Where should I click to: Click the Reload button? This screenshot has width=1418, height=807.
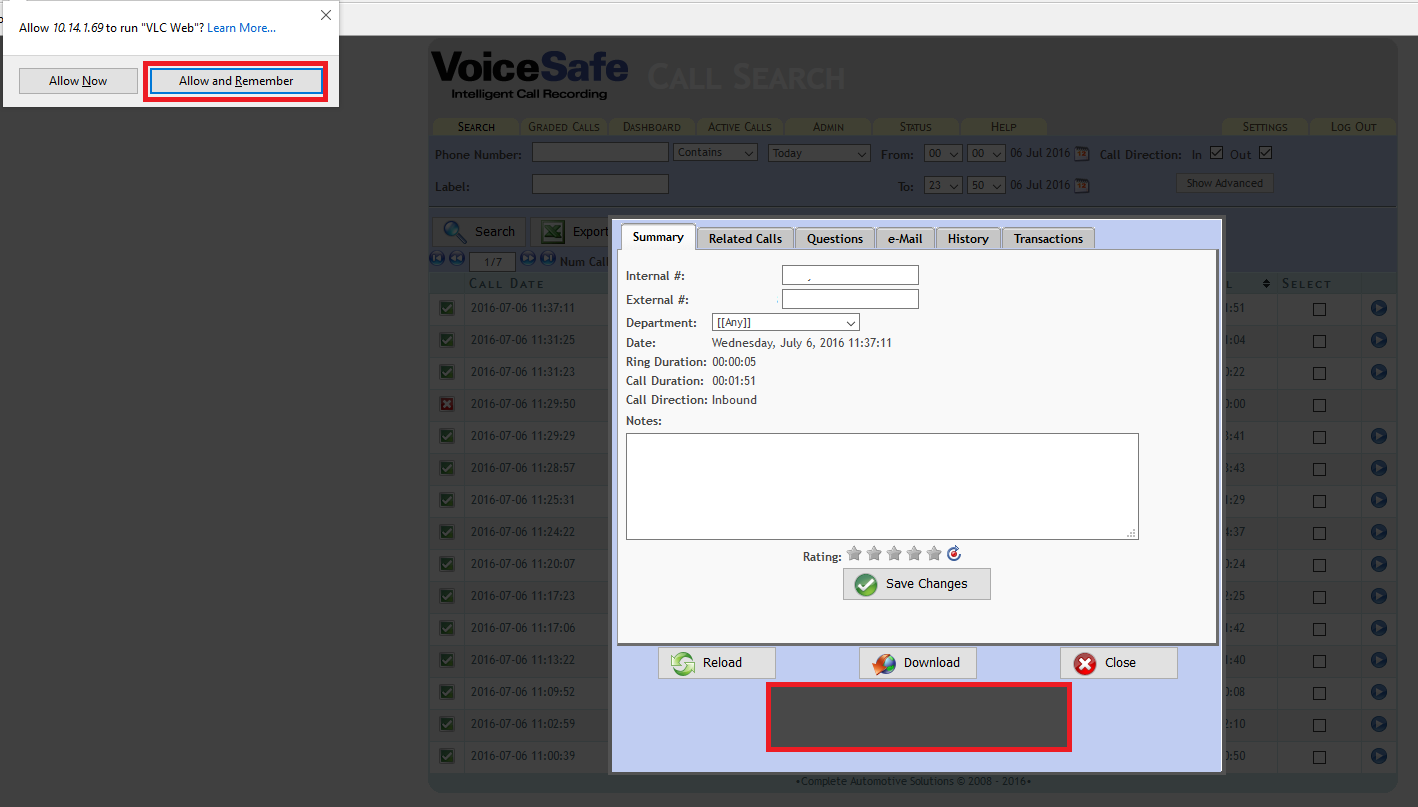[716, 663]
